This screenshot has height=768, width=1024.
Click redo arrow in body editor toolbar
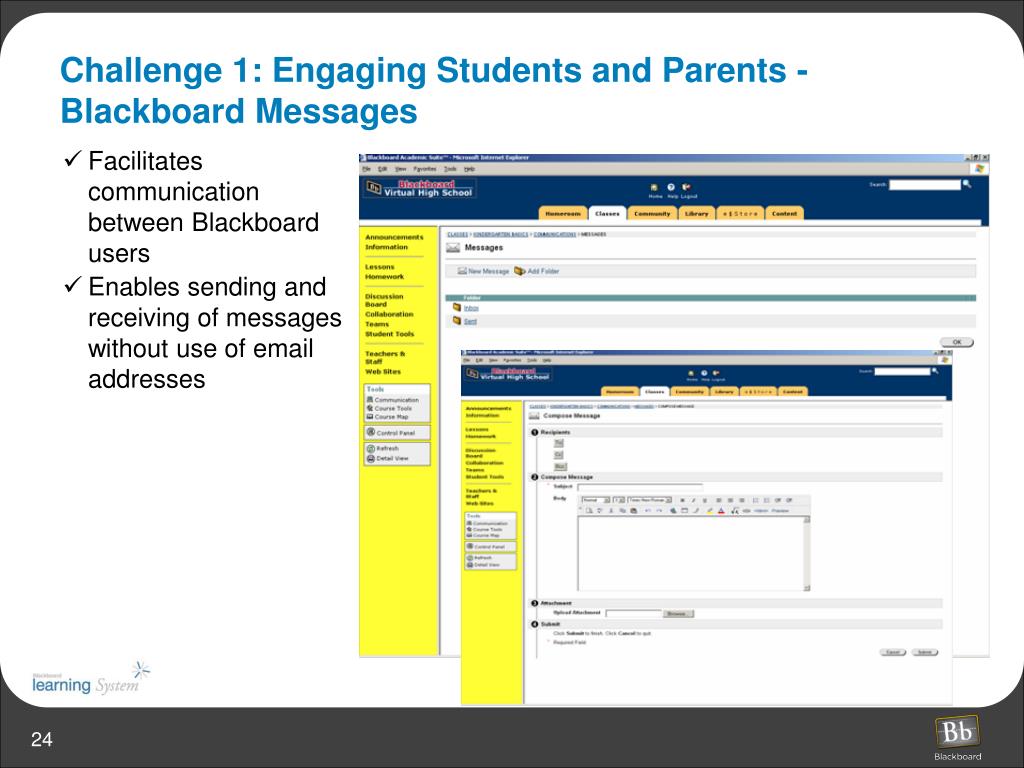[x=660, y=511]
